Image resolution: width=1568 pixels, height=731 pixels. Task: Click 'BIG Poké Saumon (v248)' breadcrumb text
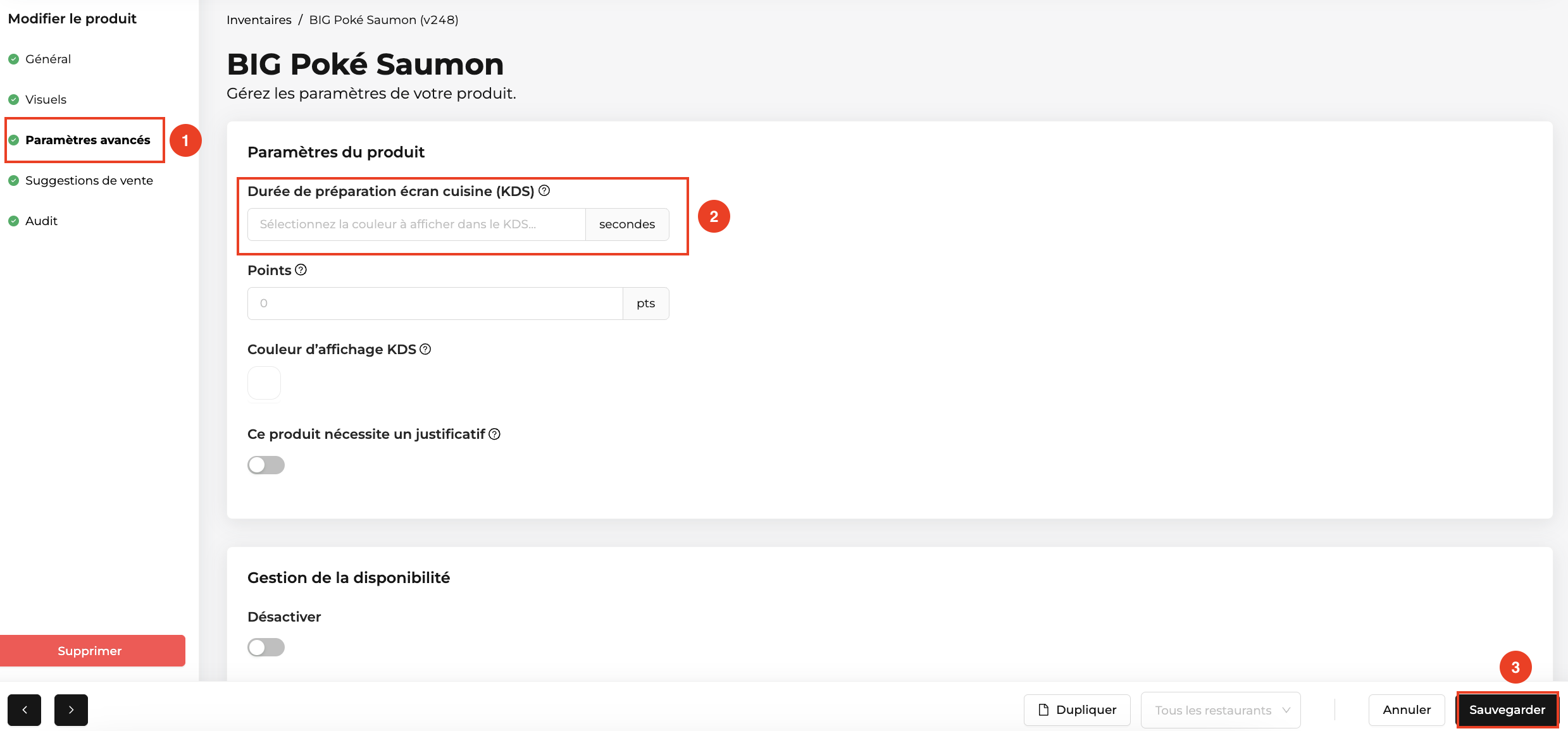click(x=383, y=20)
